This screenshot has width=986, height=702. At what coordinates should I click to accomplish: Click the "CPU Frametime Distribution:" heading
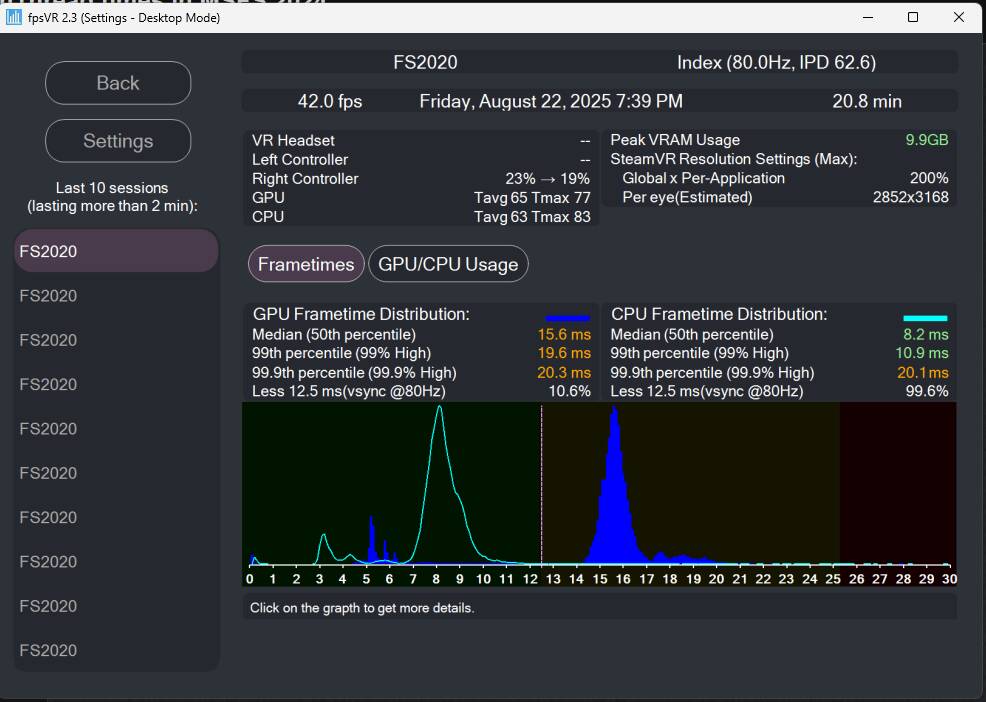(719, 314)
